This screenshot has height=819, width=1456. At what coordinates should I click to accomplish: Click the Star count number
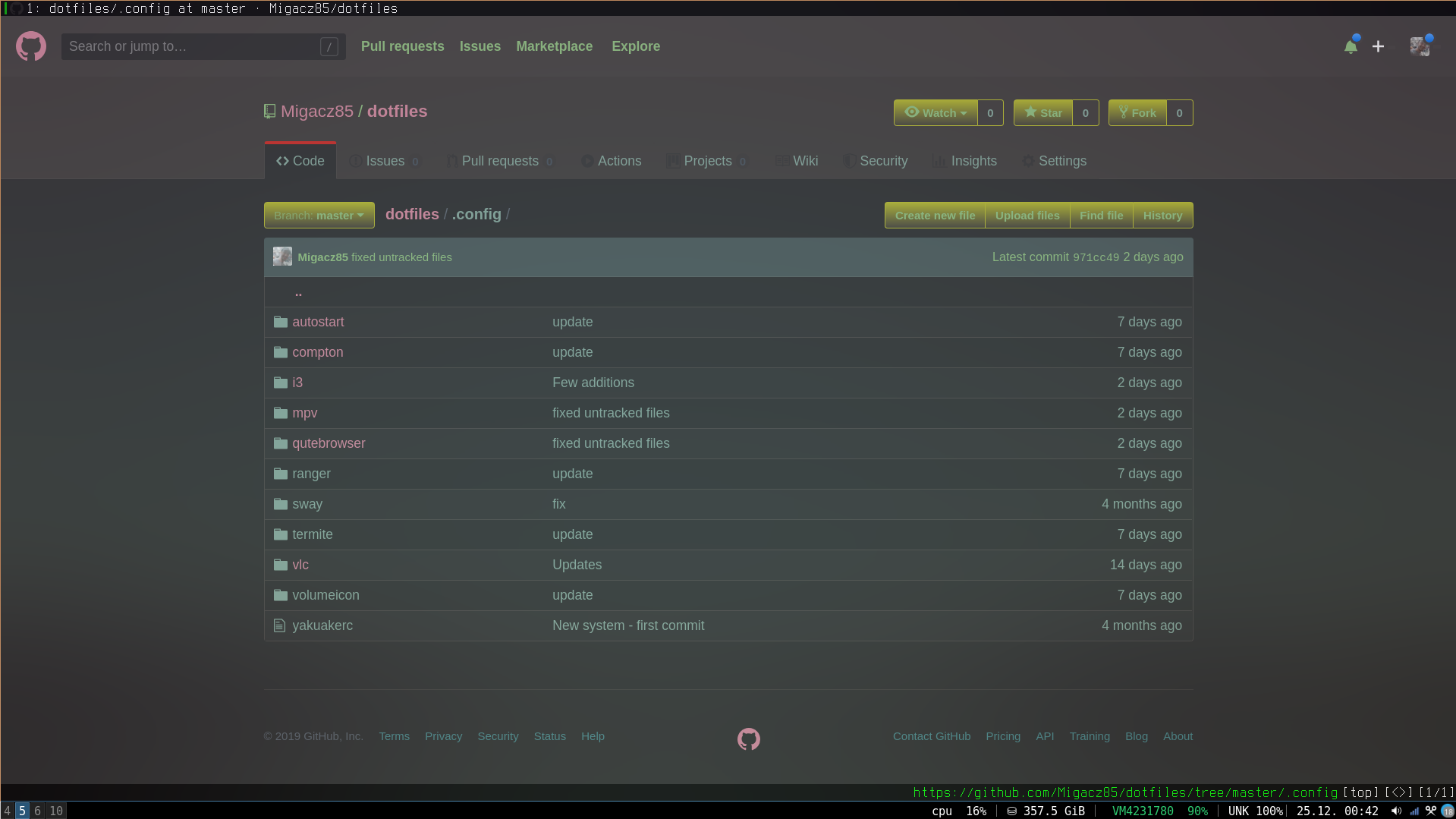pos(1086,112)
